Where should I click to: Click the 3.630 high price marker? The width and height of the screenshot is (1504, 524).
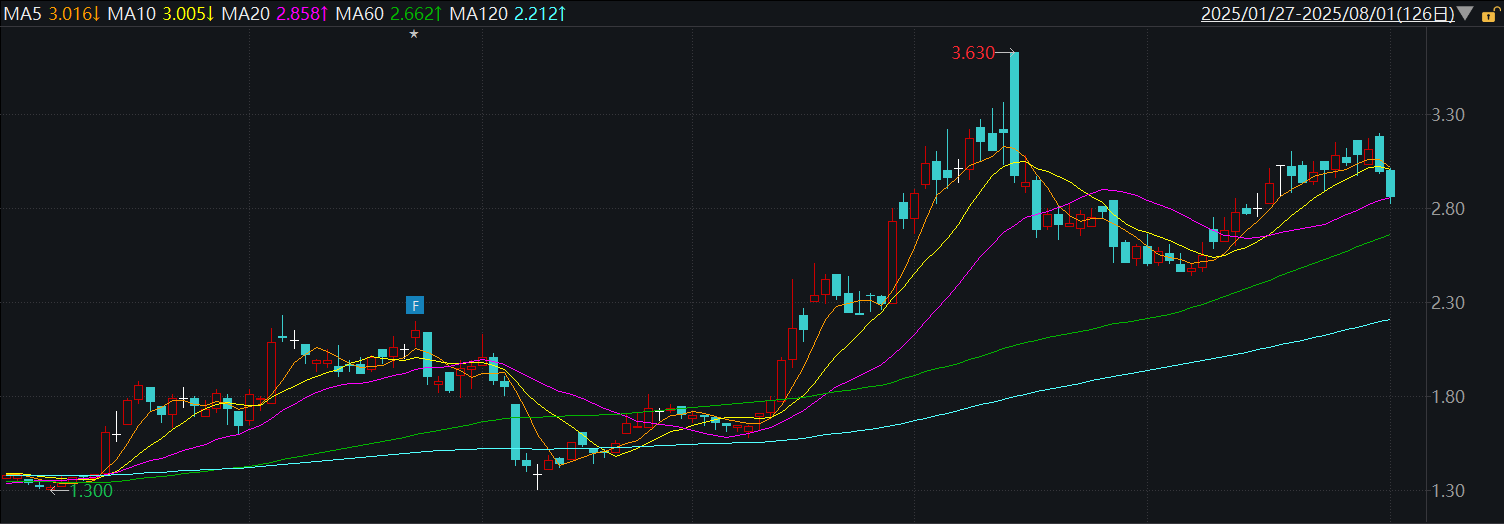coord(973,54)
